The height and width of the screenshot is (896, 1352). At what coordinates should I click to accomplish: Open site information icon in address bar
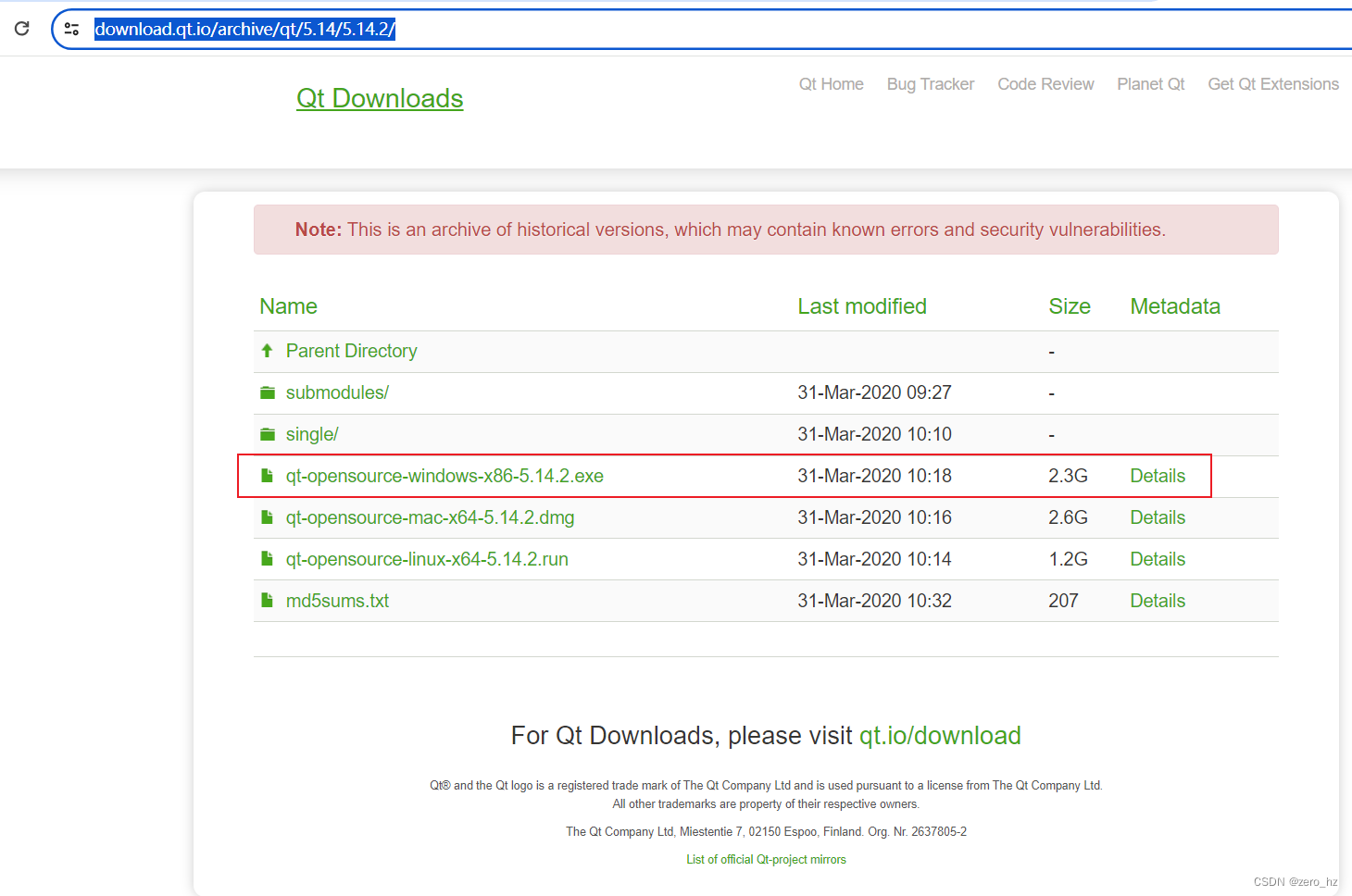click(x=71, y=29)
